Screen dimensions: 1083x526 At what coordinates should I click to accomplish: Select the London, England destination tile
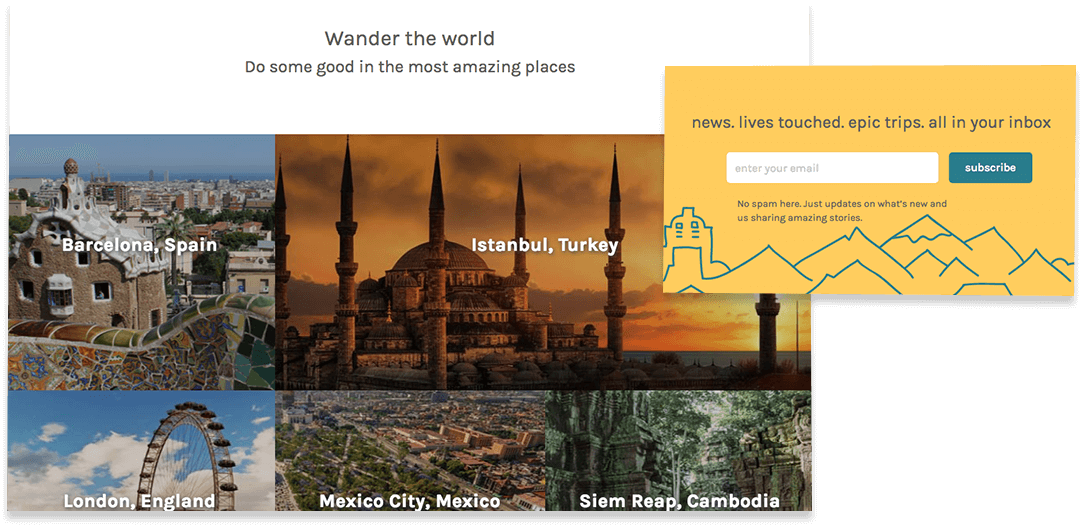[x=142, y=451]
